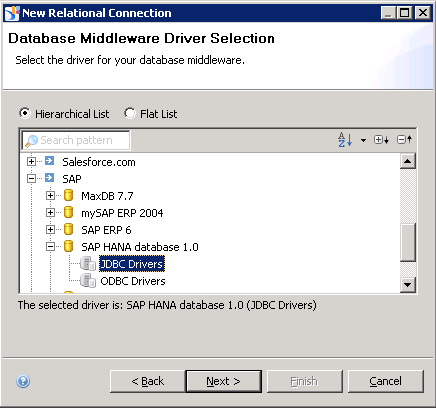The height and width of the screenshot is (408, 436).
Task: Click the A-Z sort icon
Action: (x=345, y=140)
